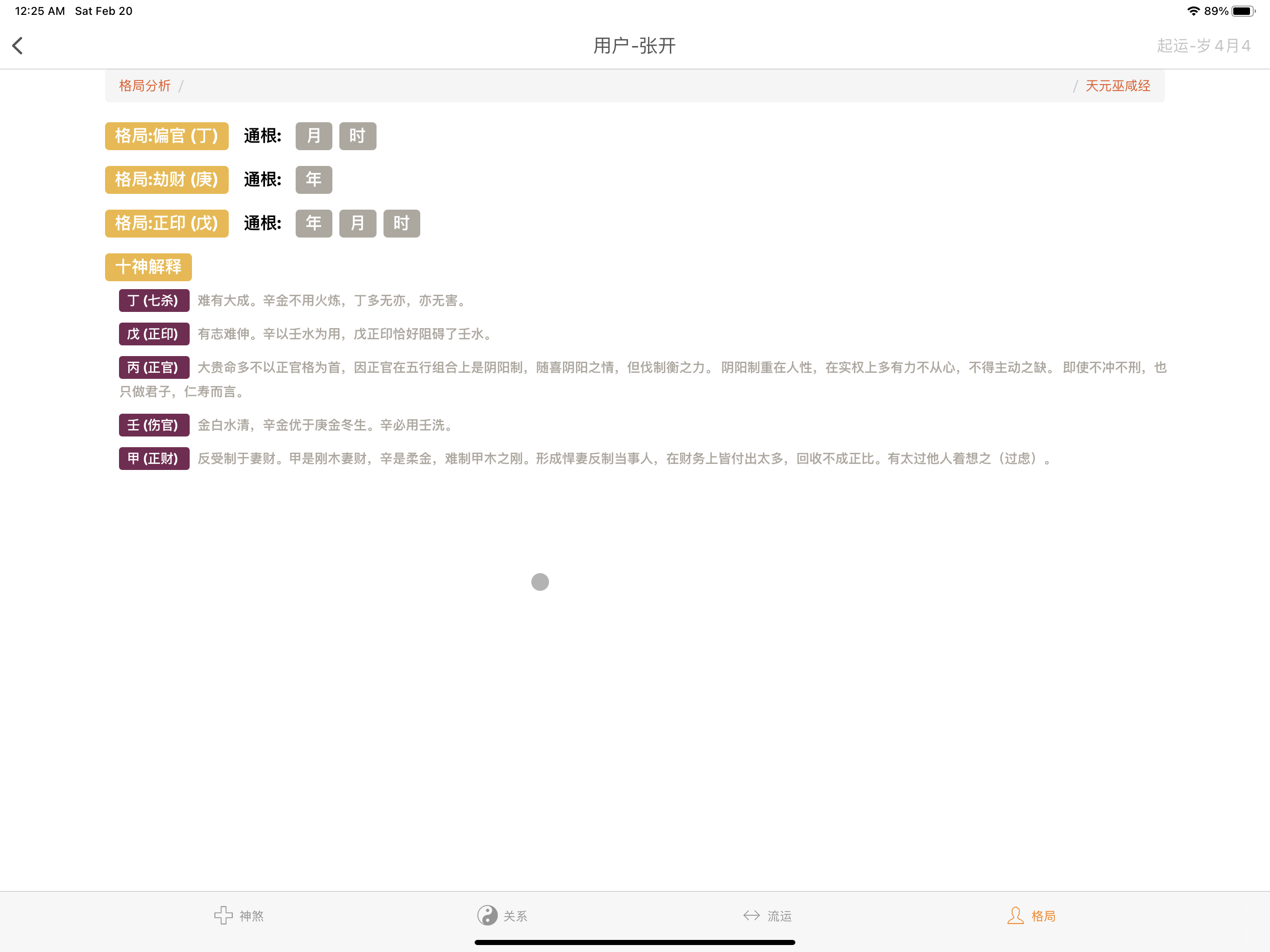Viewport: 1270px width, 952px height.
Task: Switch to the 关系 tab
Action: coord(503,915)
